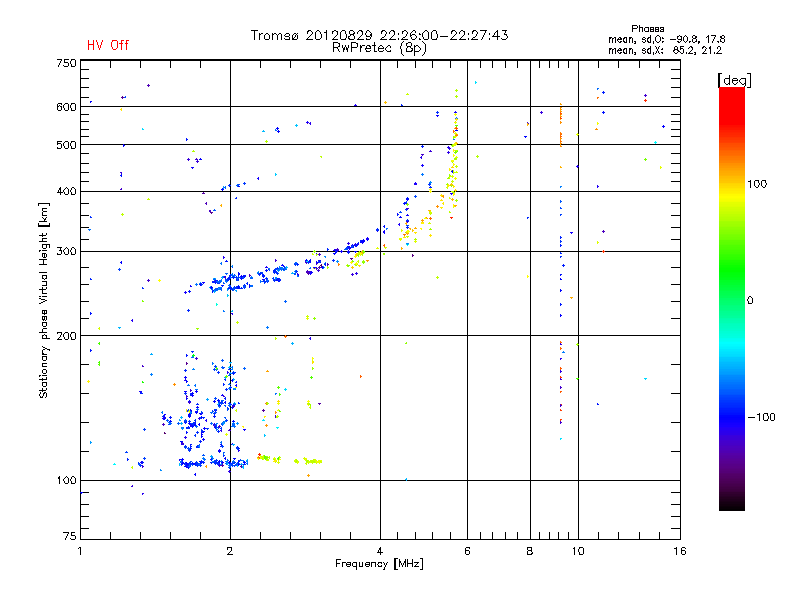This screenshot has height=600, width=800.
Task: Click the y-axis tick label '200'
Action: point(66,336)
